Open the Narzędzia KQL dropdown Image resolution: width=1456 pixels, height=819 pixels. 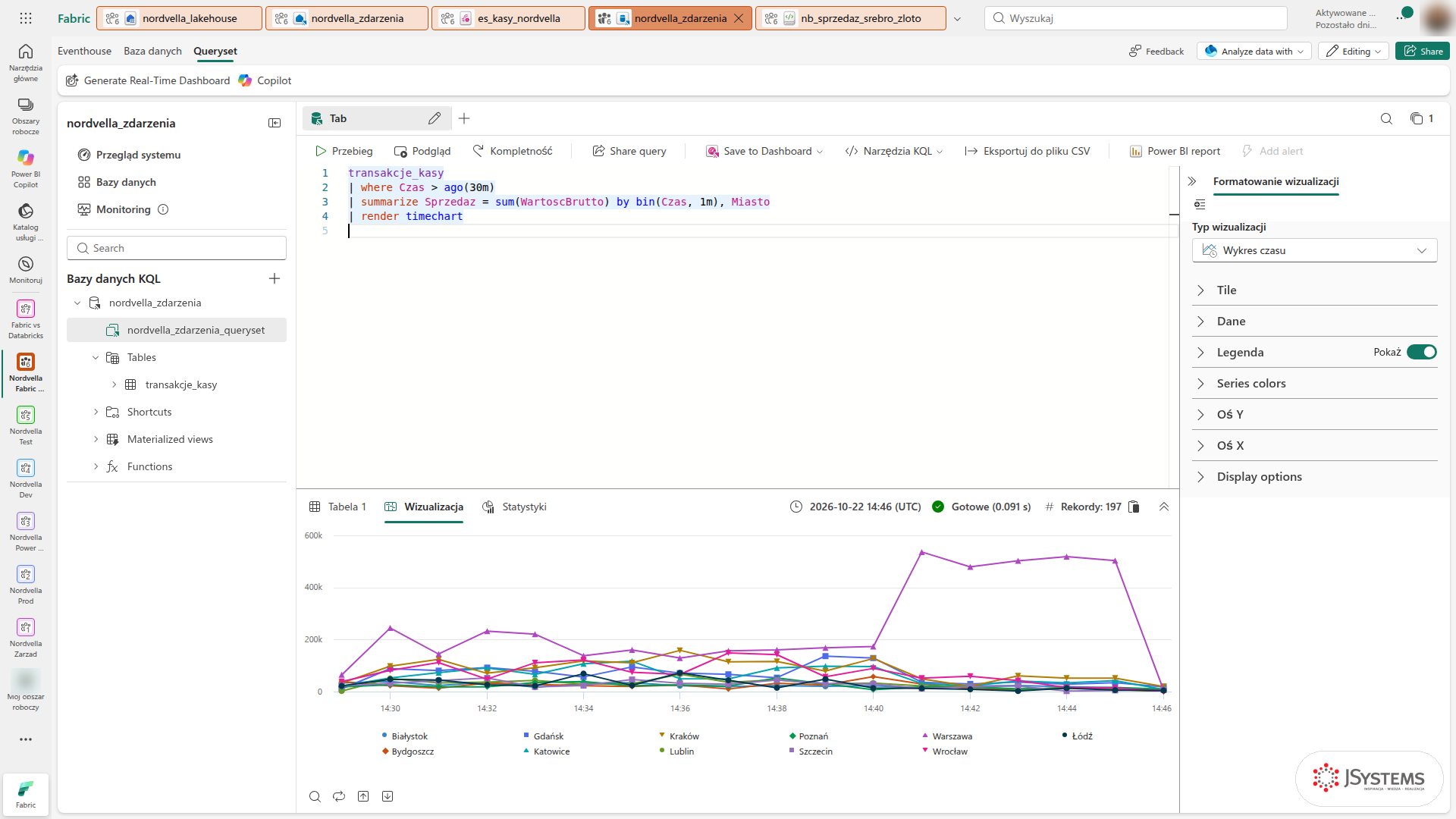[x=893, y=151]
